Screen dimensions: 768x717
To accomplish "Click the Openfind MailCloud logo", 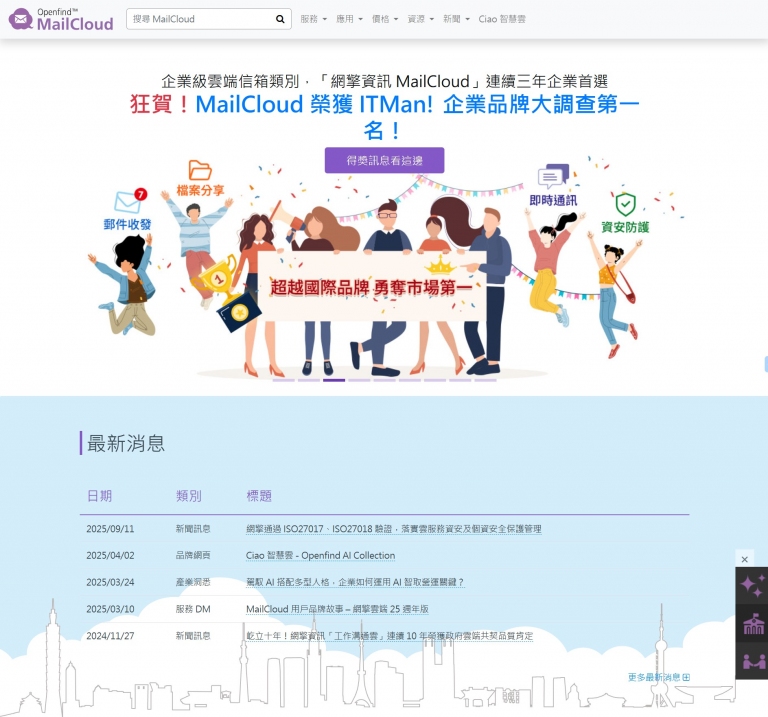I will pos(61,19).
